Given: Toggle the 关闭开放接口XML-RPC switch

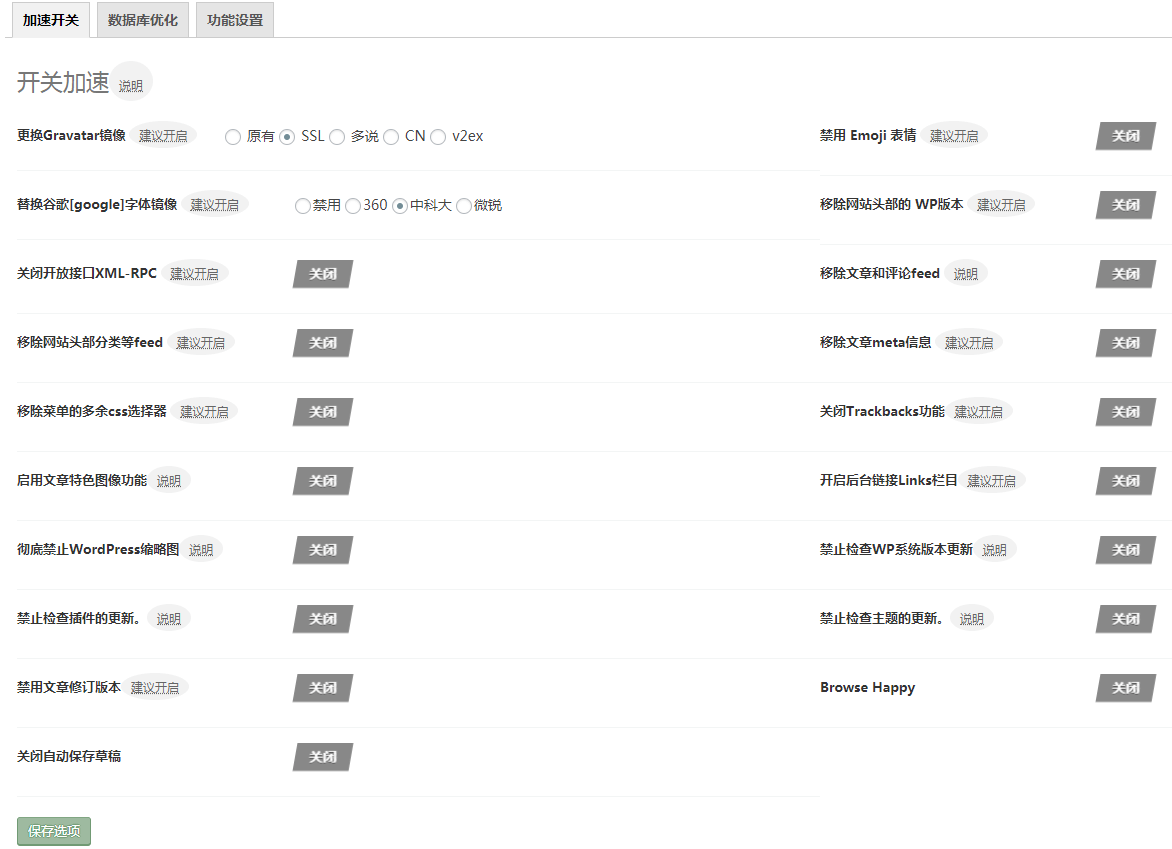Looking at the screenshot, I should coord(323,274).
